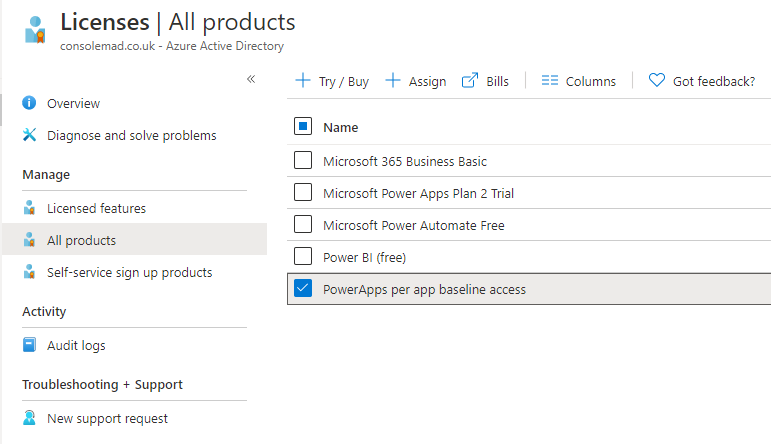This screenshot has width=771, height=444.
Task: Select All products in sidebar
Action: click(82, 240)
